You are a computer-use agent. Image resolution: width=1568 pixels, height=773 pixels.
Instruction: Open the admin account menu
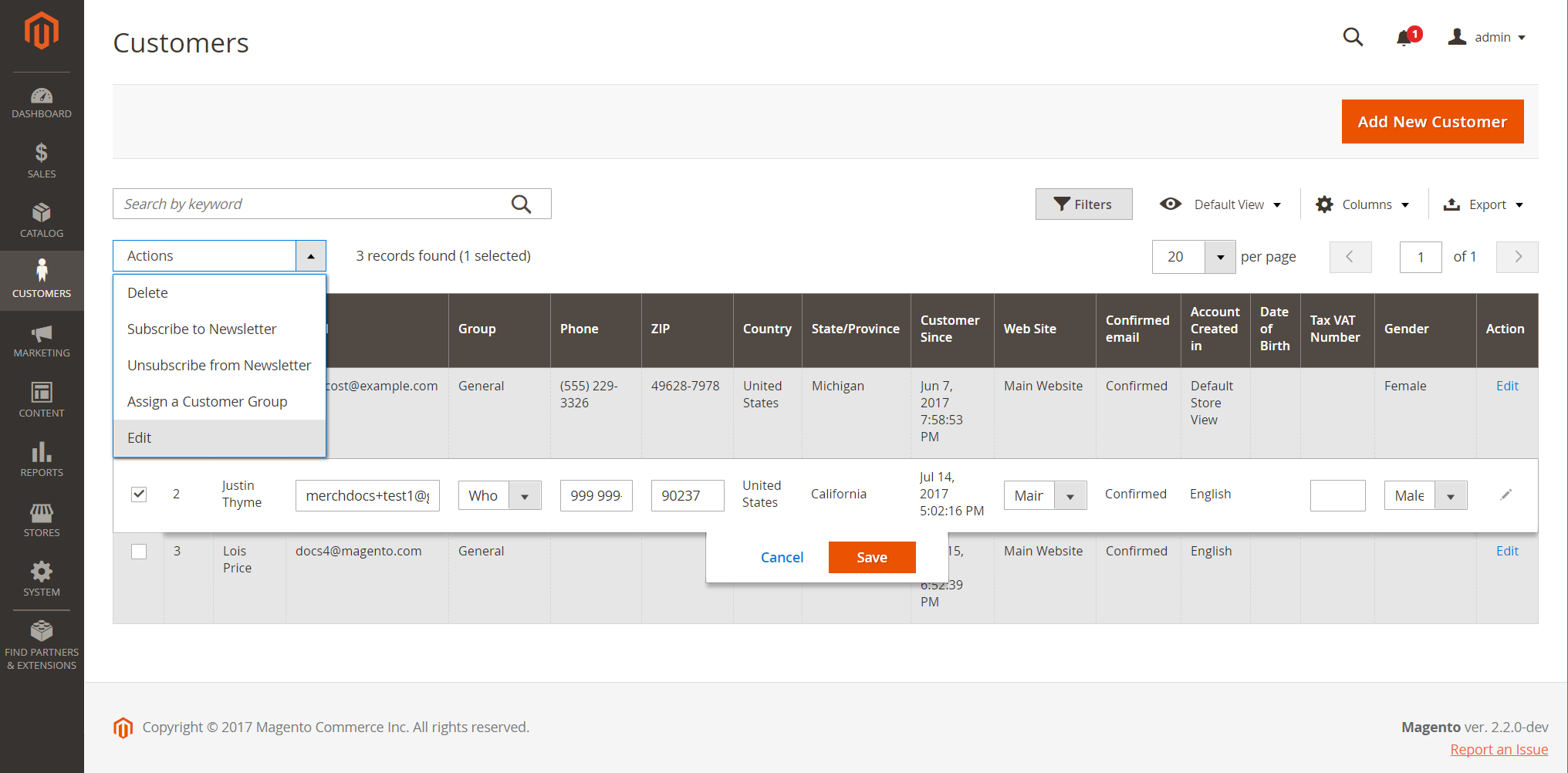[1487, 37]
